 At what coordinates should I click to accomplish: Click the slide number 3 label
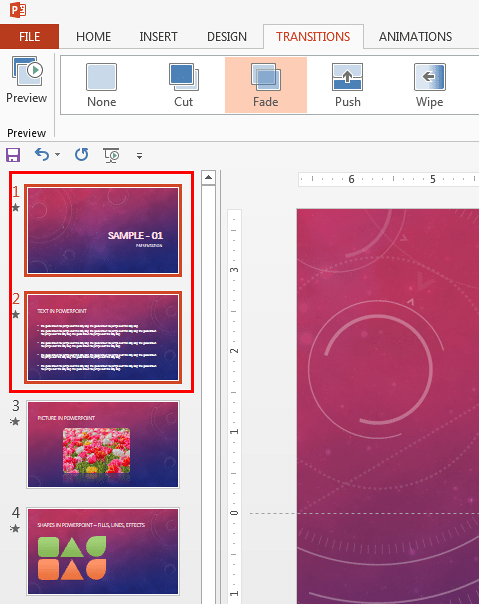pos(15,406)
